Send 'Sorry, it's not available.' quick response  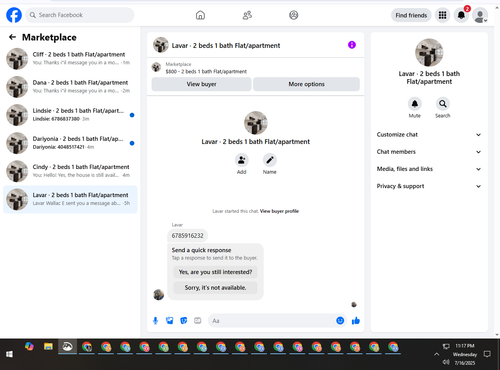pos(215,288)
